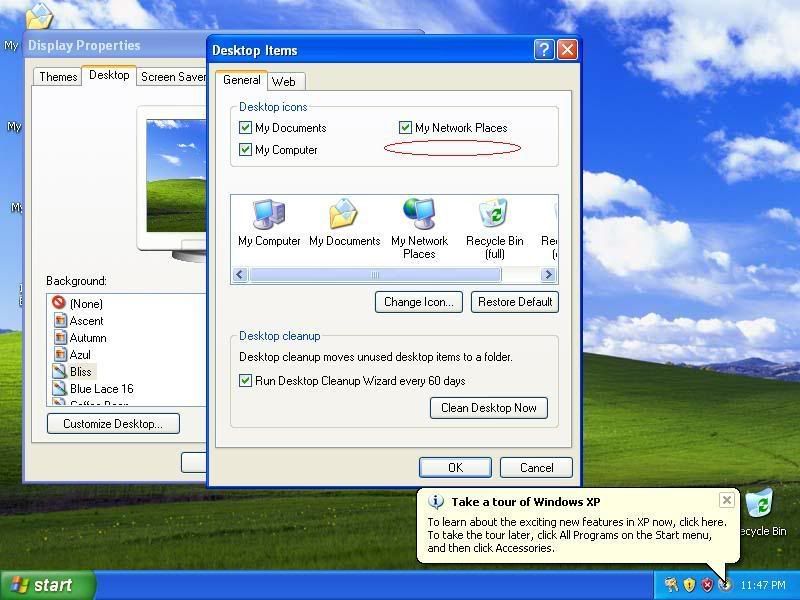The height and width of the screenshot is (600, 800).
Task: Click the Recycle Bin desktop icon
Action: tap(760, 503)
